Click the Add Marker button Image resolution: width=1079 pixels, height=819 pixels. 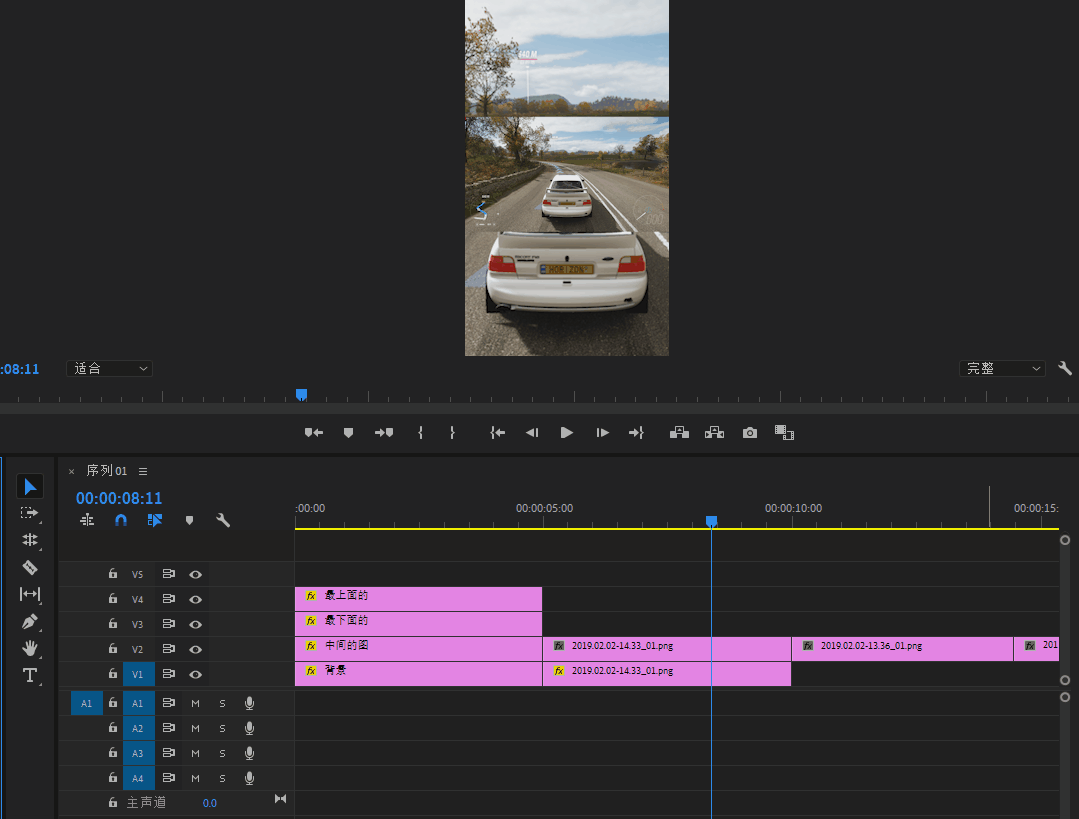pyautogui.click(x=348, y=433)
